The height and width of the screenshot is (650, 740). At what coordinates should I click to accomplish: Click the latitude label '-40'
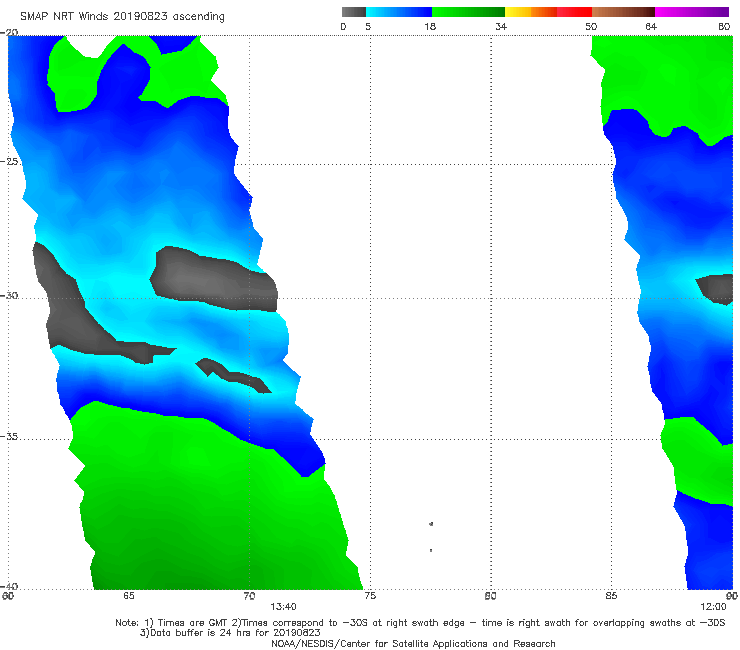pos(9,586)
